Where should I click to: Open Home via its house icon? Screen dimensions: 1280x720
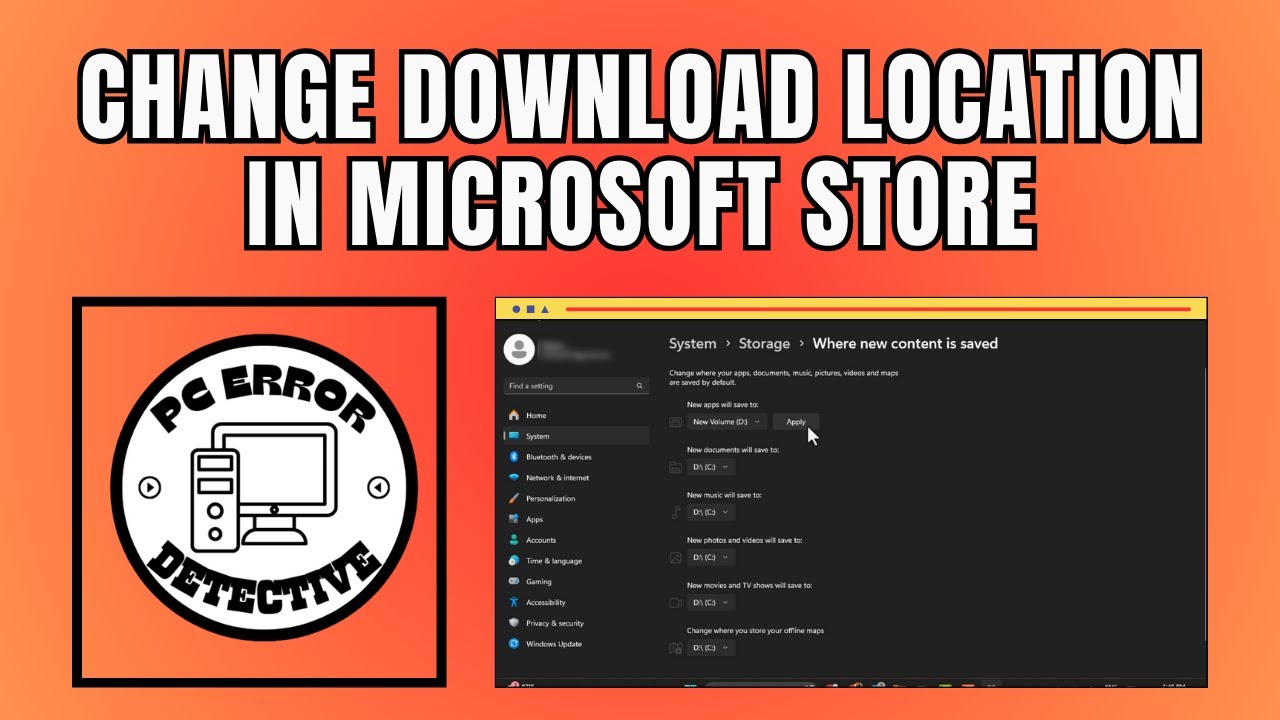pos(514,415)
